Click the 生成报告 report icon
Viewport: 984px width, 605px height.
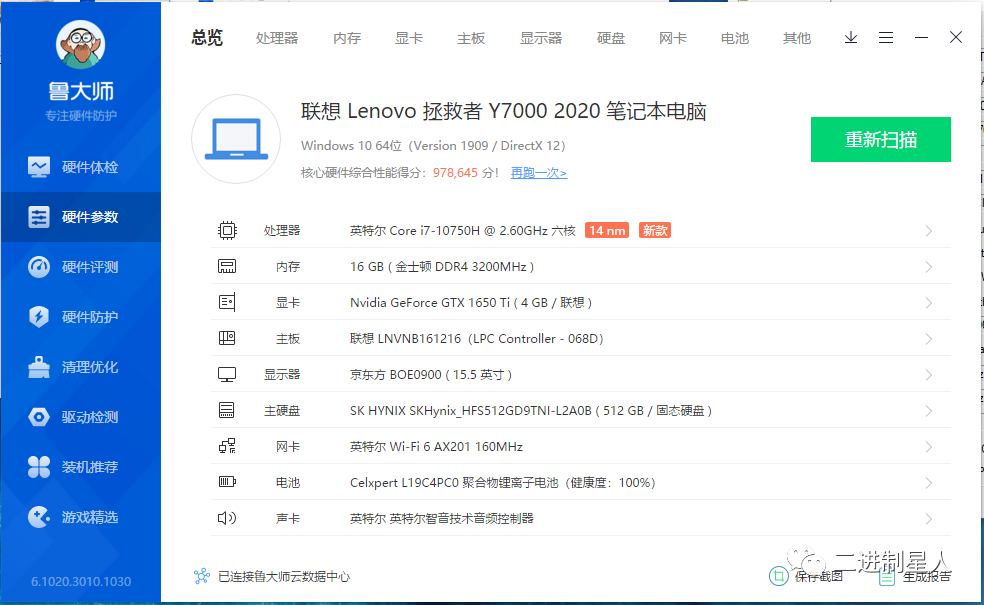click(x=887, y=576)
